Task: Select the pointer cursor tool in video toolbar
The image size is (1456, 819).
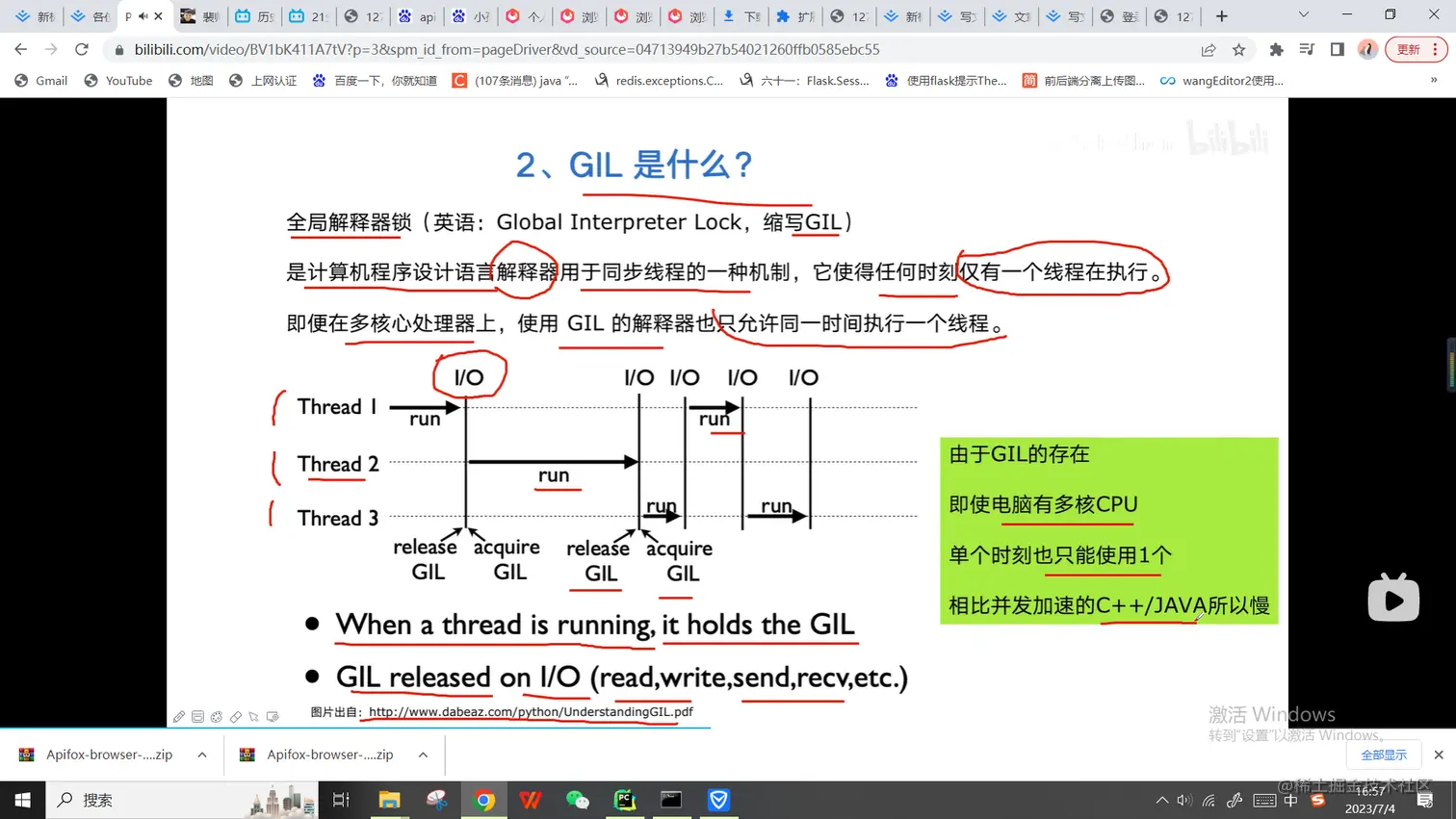Action: click(x=254, y=717)
